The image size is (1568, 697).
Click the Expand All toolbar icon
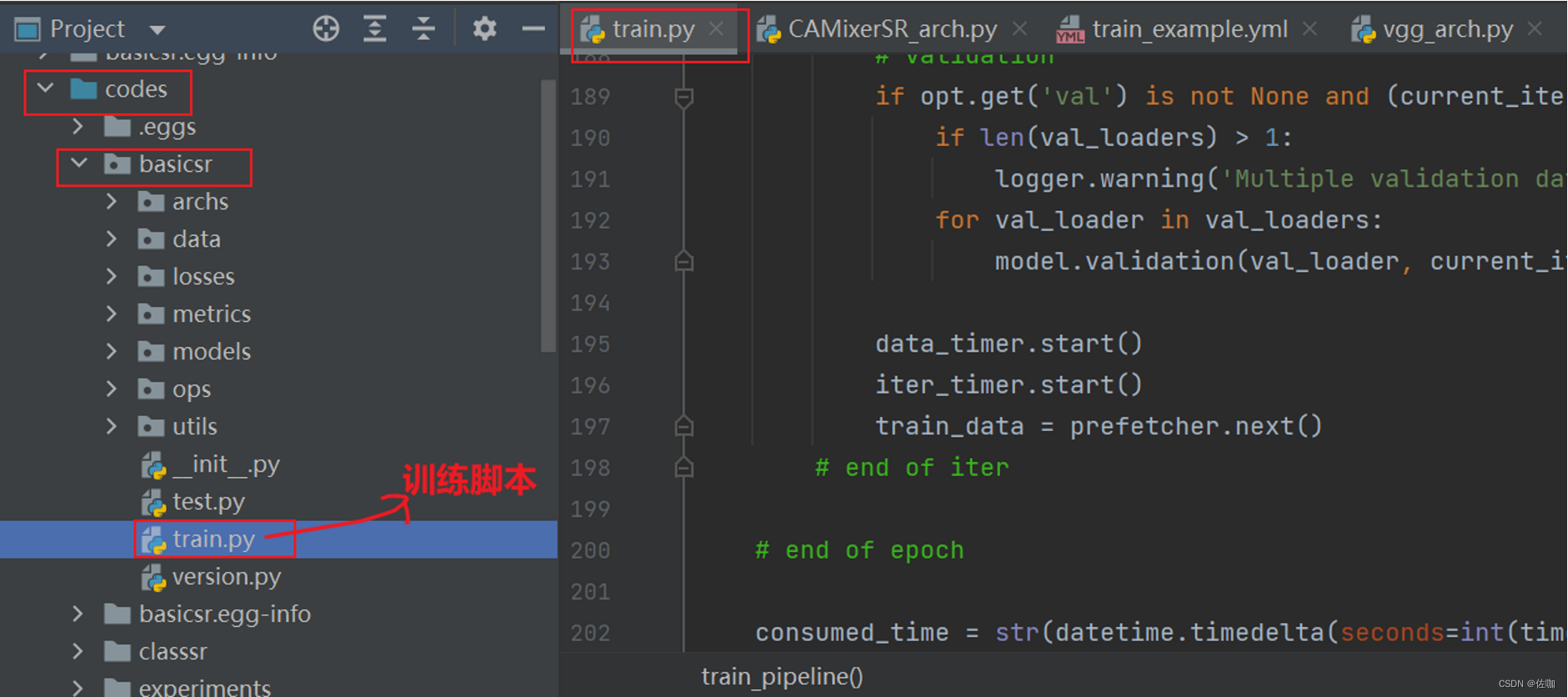click(x=375, y=28)
